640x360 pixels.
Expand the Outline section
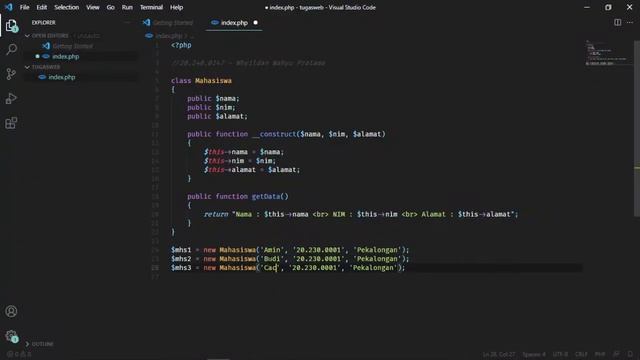point(27,344)
